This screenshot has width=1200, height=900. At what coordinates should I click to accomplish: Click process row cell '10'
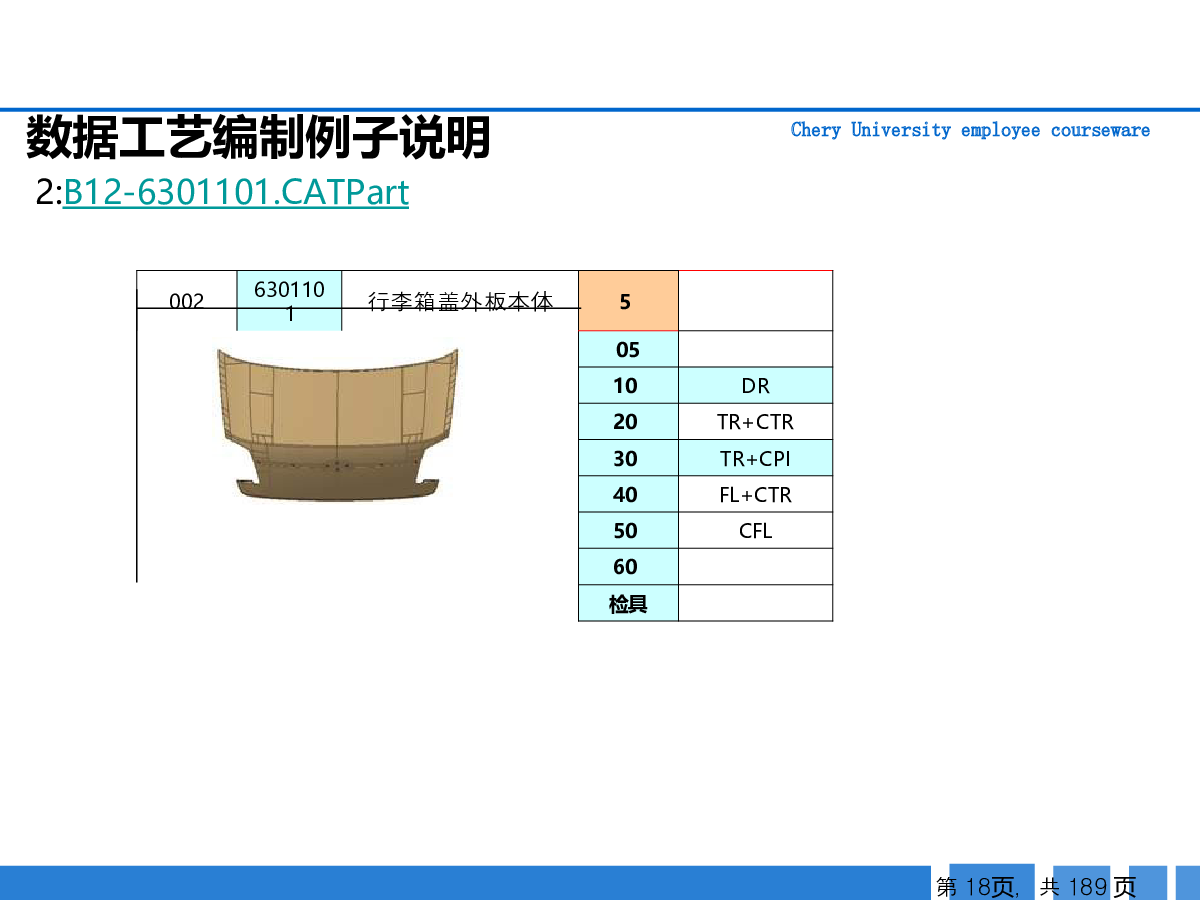tap(628, 385)
